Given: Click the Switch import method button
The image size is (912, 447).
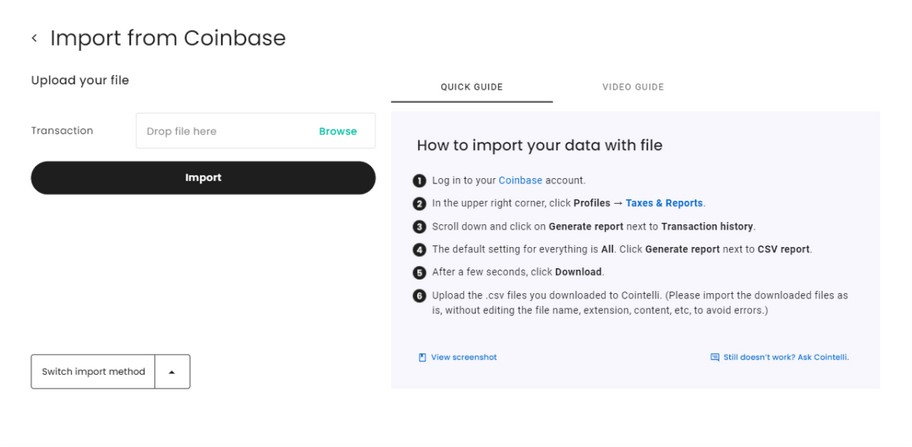Looking at the screenshot, I should (x=93, y=371).
